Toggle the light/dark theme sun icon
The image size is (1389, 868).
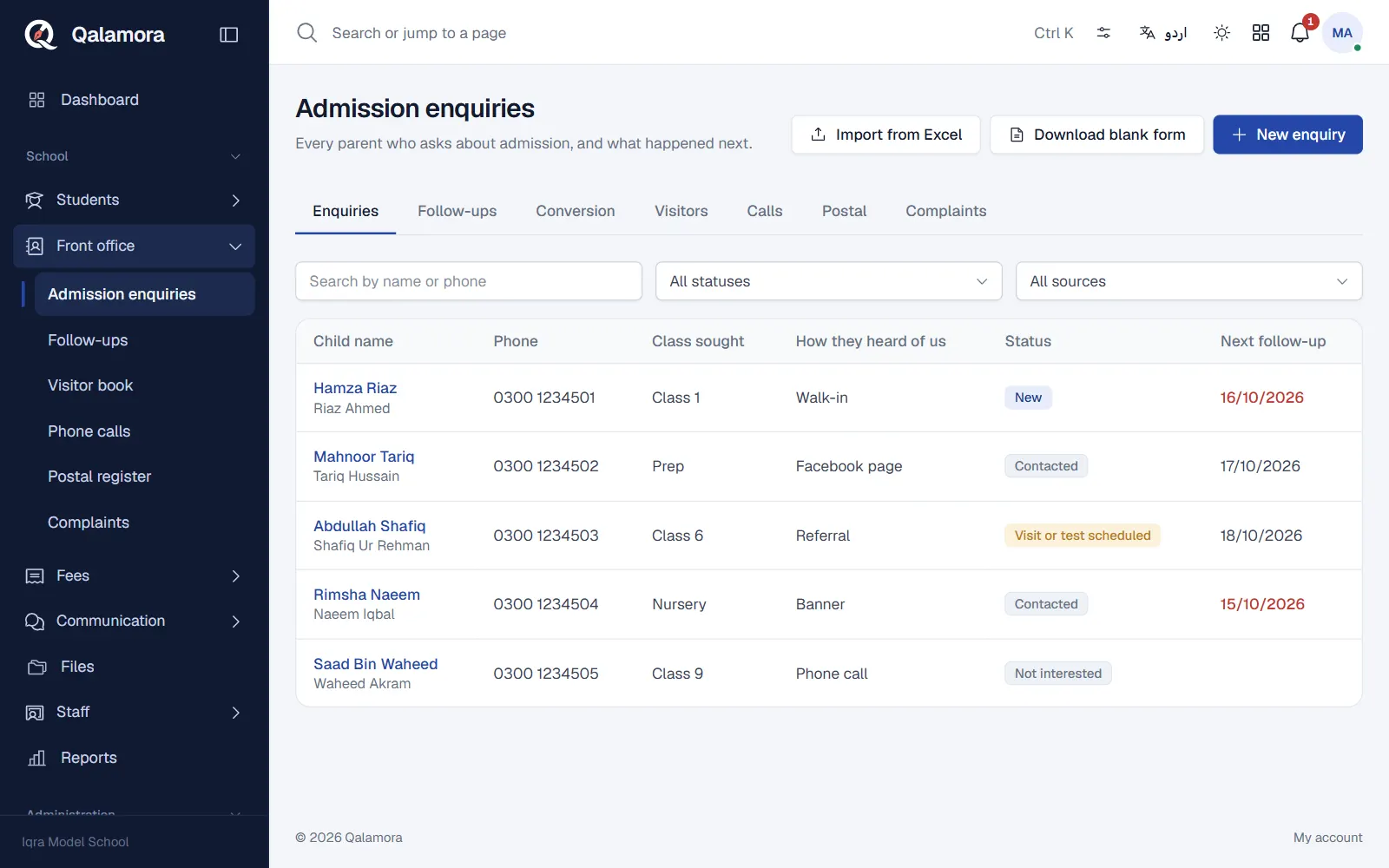(1221, 33)
